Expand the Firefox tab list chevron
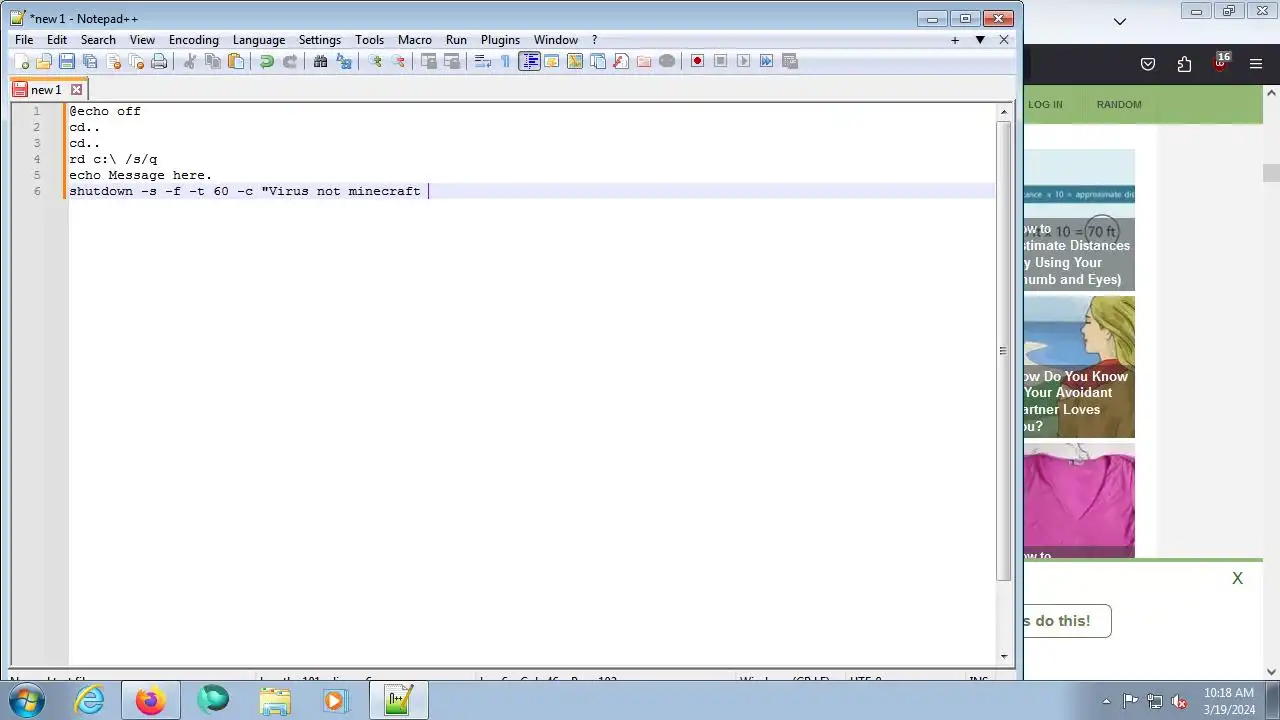The height and width of the screenshot is (720, 1280). [1120, 21]
